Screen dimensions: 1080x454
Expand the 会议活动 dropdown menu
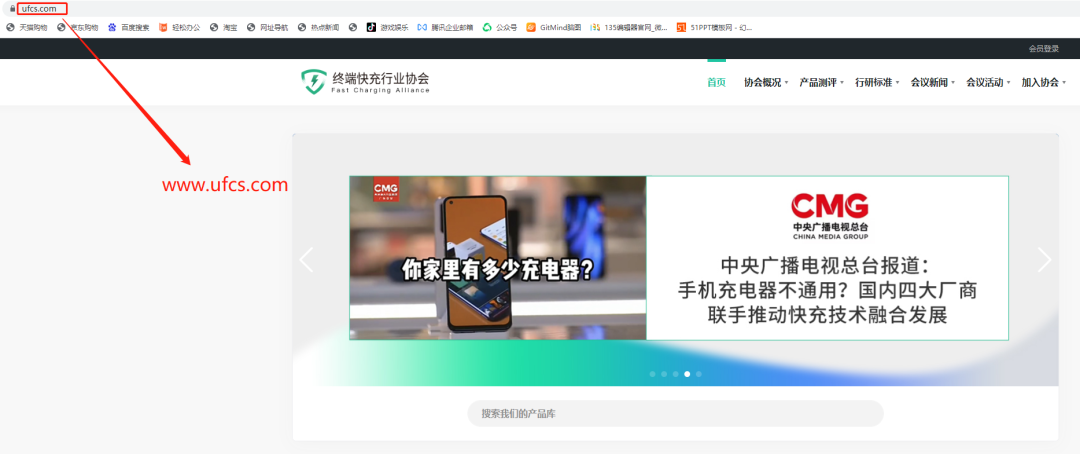pos(988,83)
